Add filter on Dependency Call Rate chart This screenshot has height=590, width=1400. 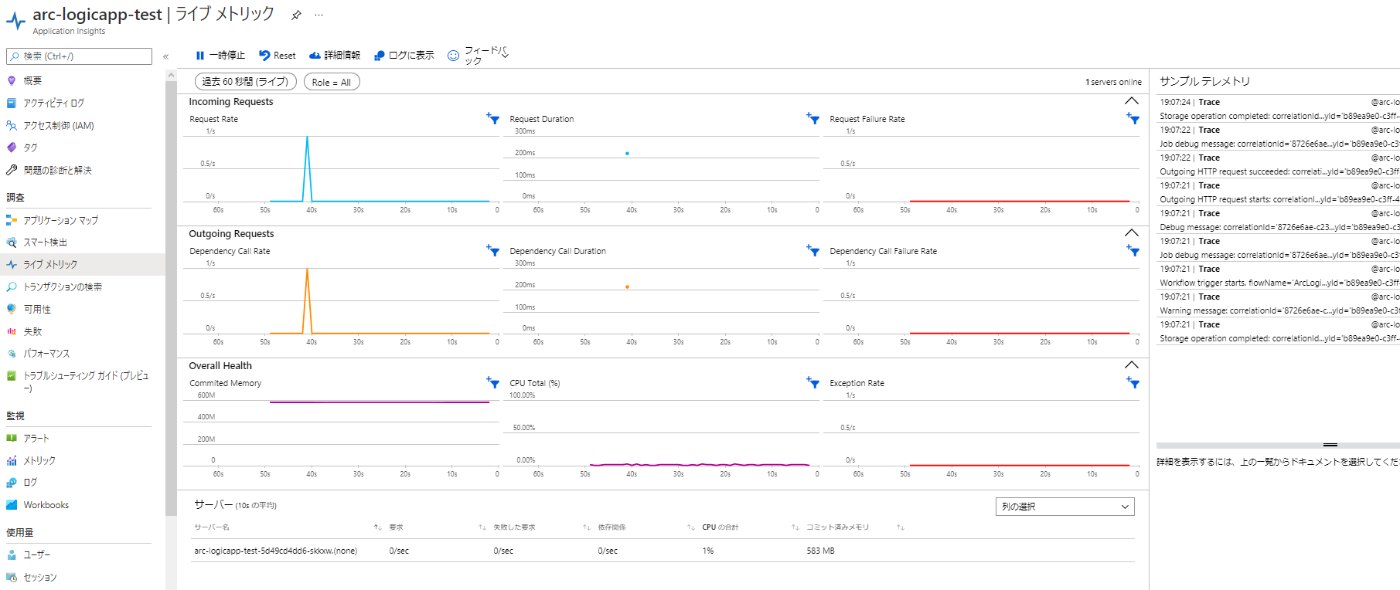(492, 250)
